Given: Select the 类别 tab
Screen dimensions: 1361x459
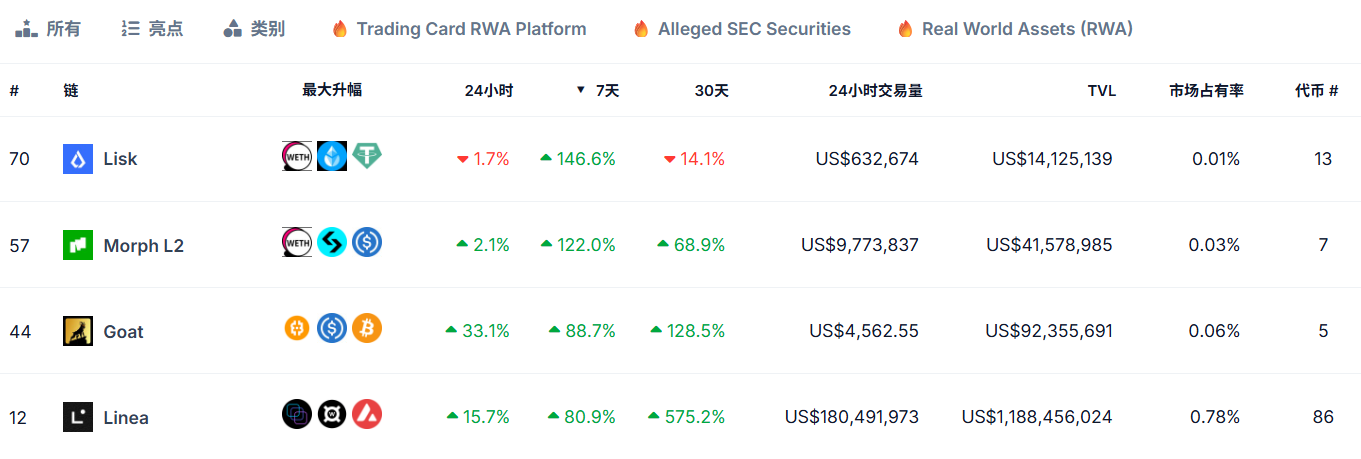Looking at the screenshot, I should (x=254, y=29).
